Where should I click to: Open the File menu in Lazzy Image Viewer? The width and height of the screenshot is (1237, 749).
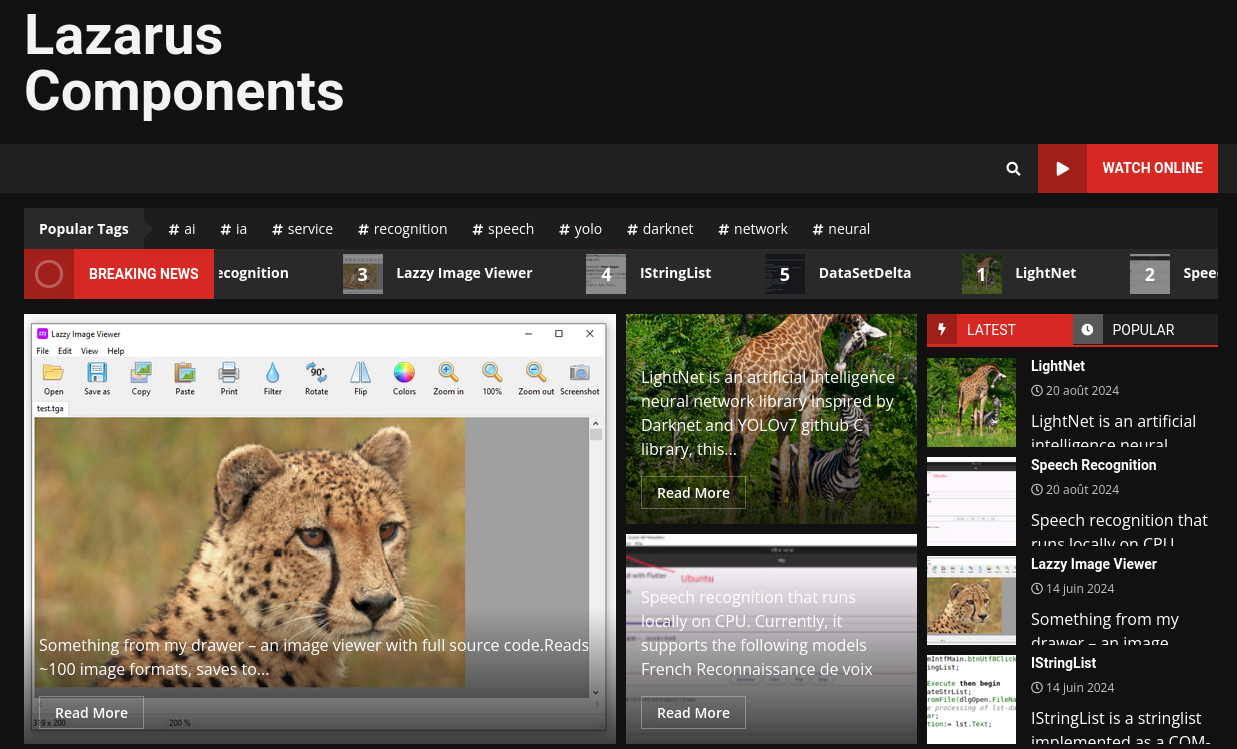pos(44,351)
